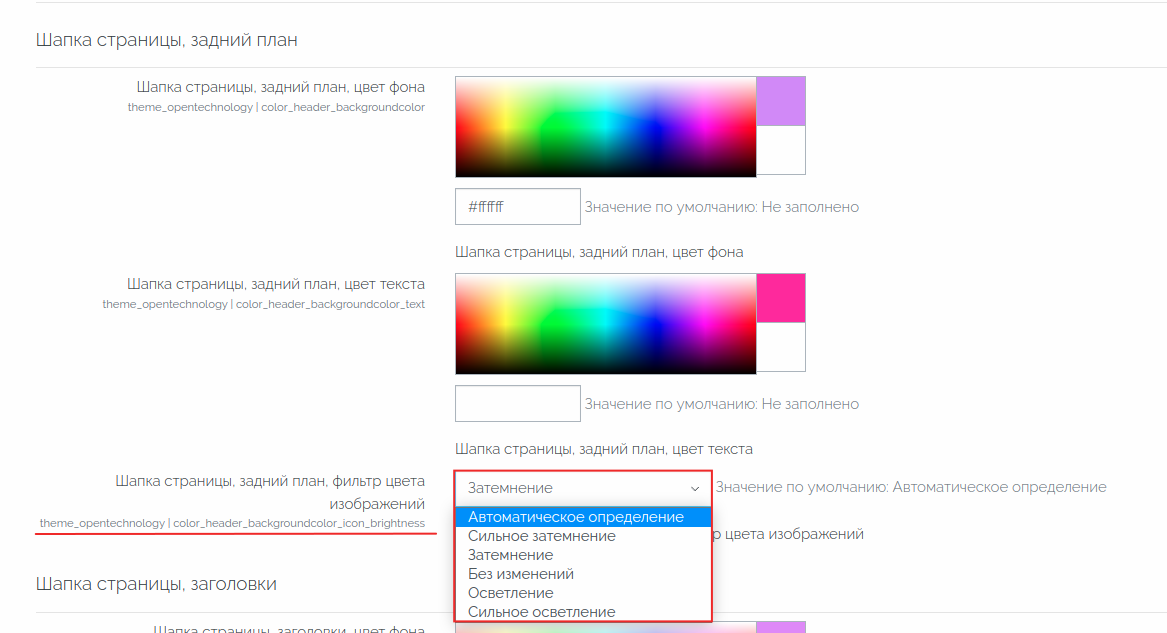
Task: Click the label Шапка страницы, задний план, фильтр цвета изображений
Action: coord(270,492)
